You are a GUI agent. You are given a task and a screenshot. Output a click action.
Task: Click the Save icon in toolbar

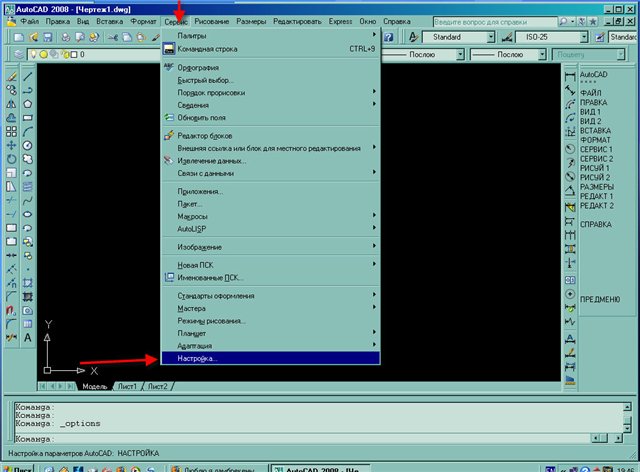point(48,36)
